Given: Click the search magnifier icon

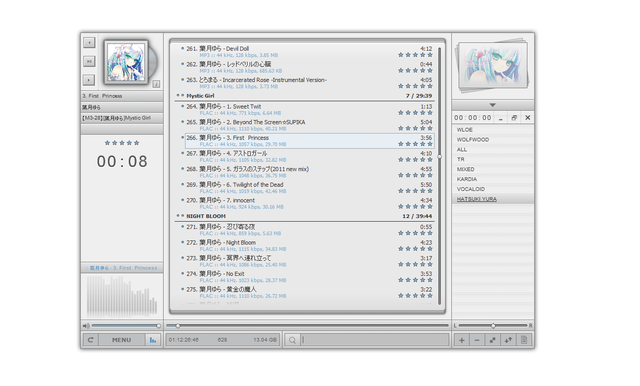Looking at the screenshot, I should 292,339.
